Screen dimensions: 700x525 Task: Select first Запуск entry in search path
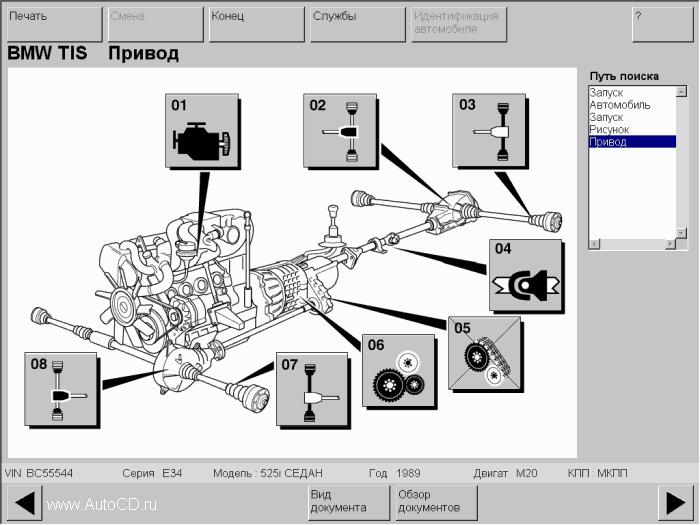click(632, 93)
